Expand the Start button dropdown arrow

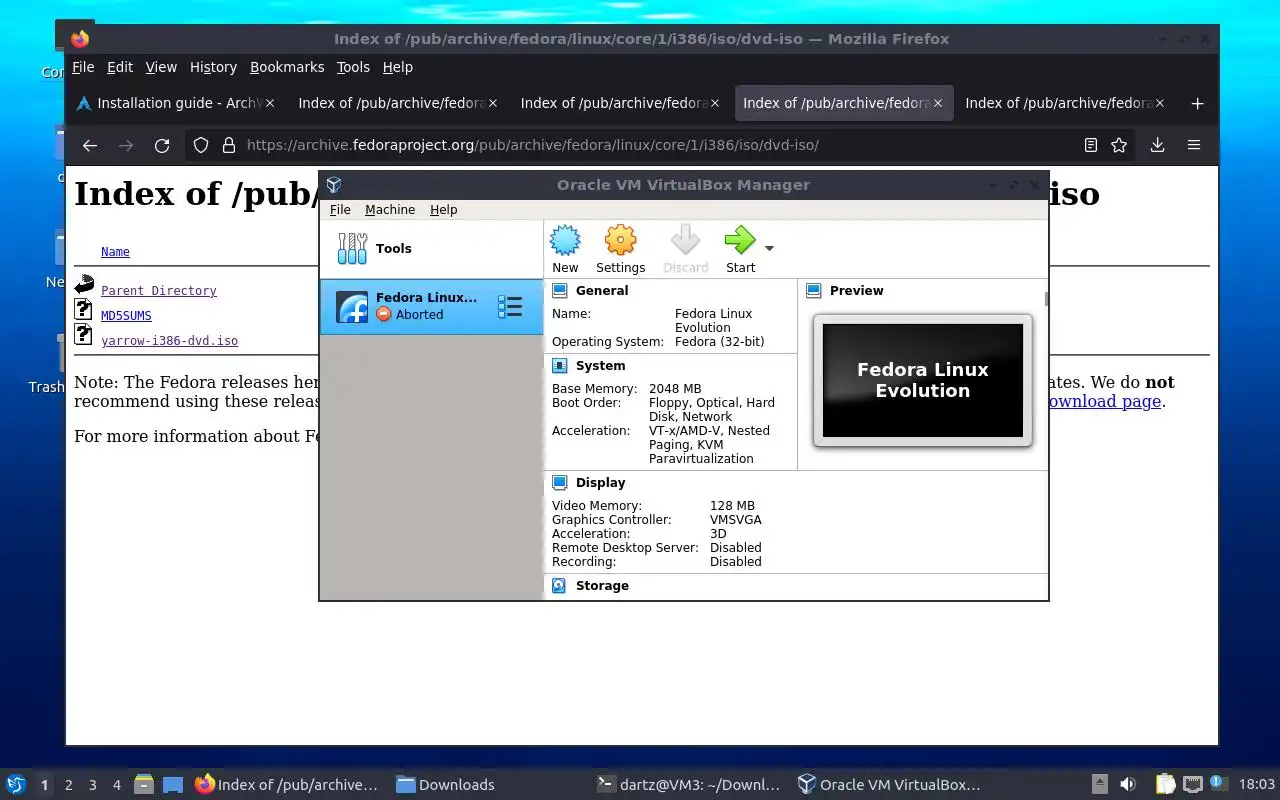pyautogui.click(x=769, y=248)
